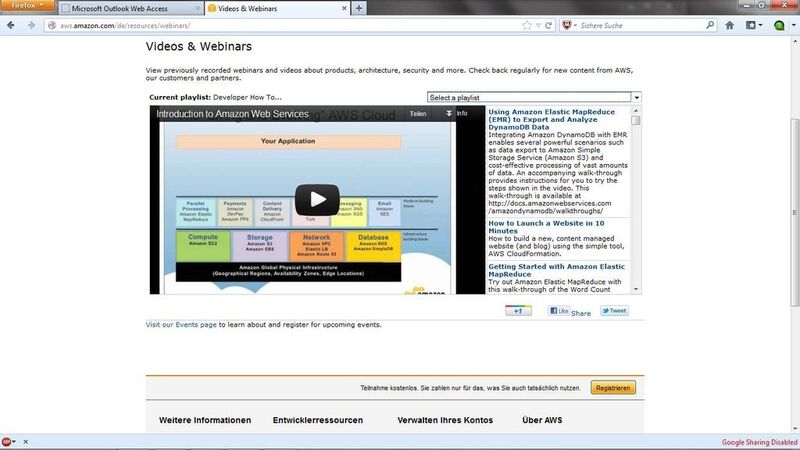Close the Outlook Web Access tab

pyautogui.click(x=197, y=9)
